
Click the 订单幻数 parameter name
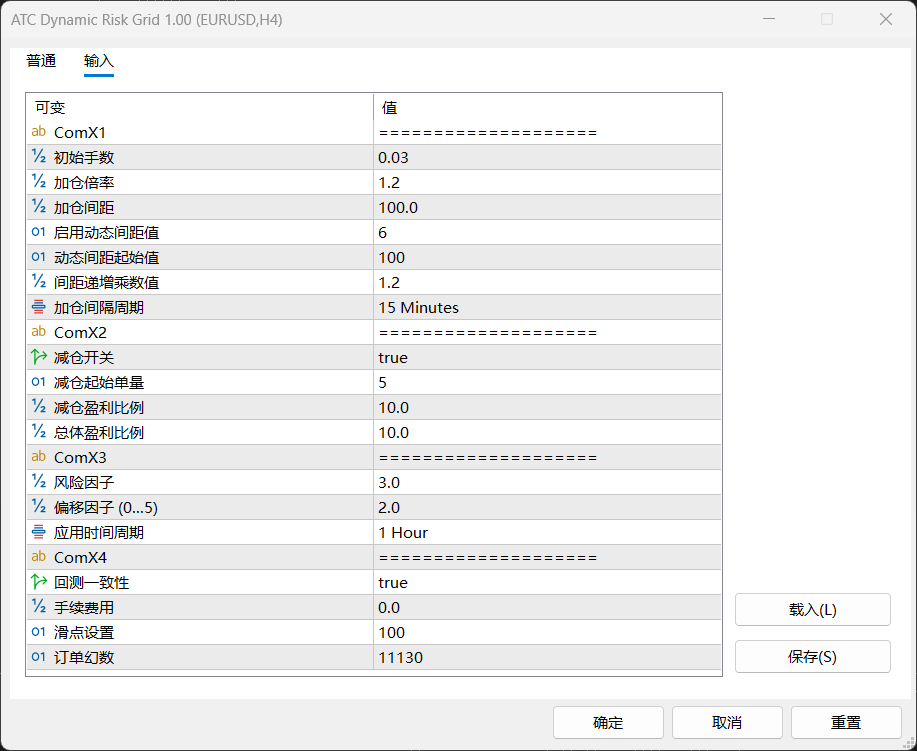pyautogui.click(x=84, y=657)
